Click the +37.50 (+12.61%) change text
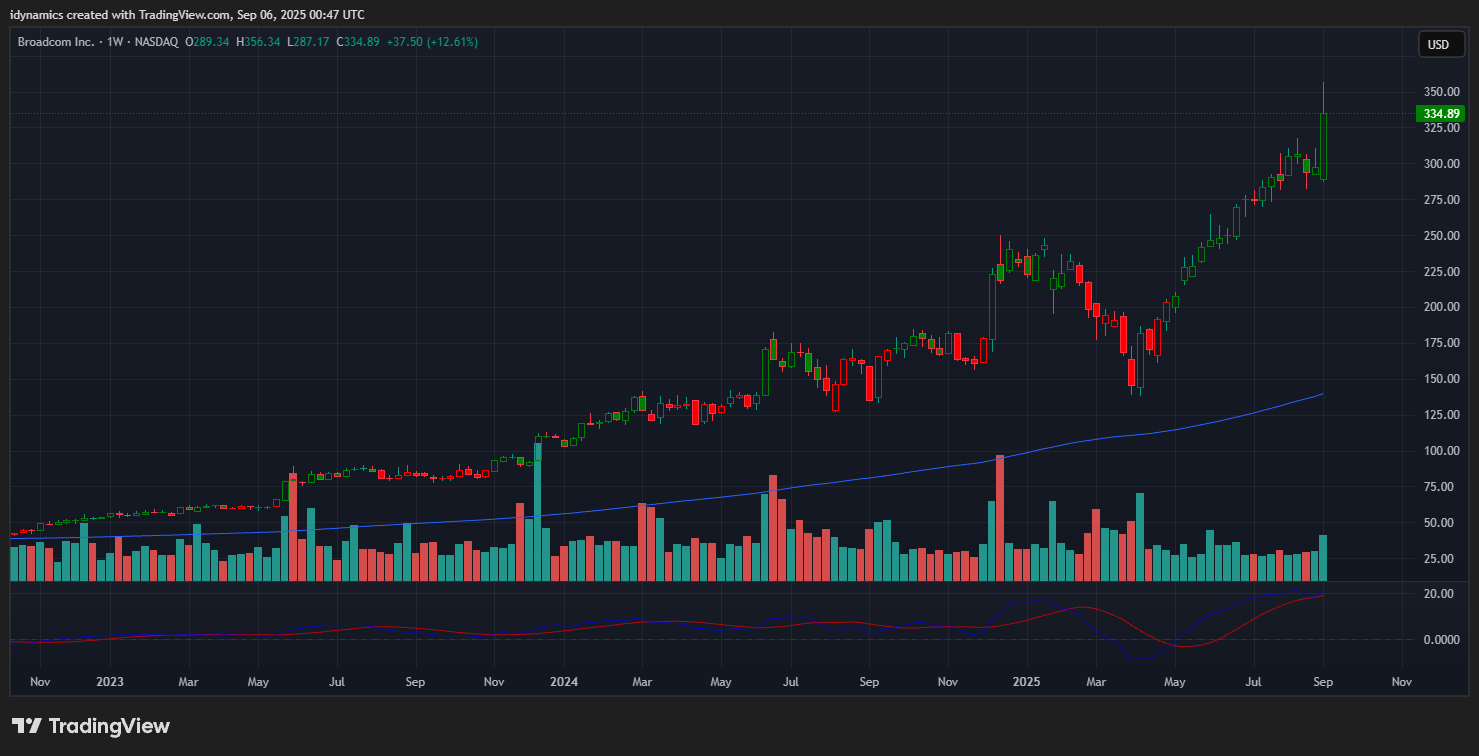The width and height of the screenshot is (1479, 756). click(432, 42)
